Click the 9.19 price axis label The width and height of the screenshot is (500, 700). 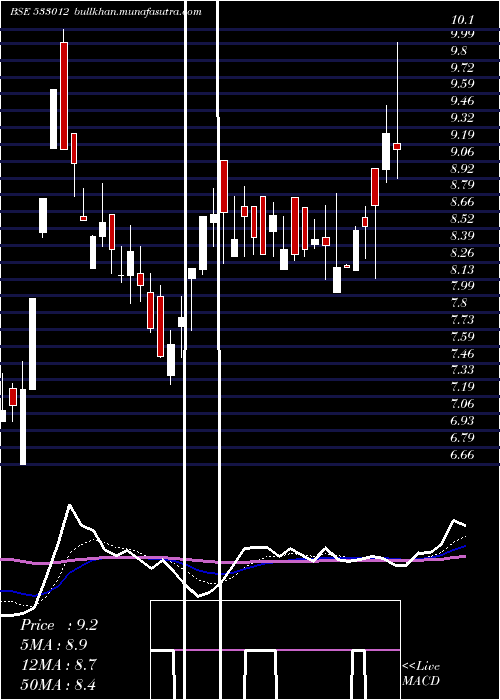click(x=462, y=134)
